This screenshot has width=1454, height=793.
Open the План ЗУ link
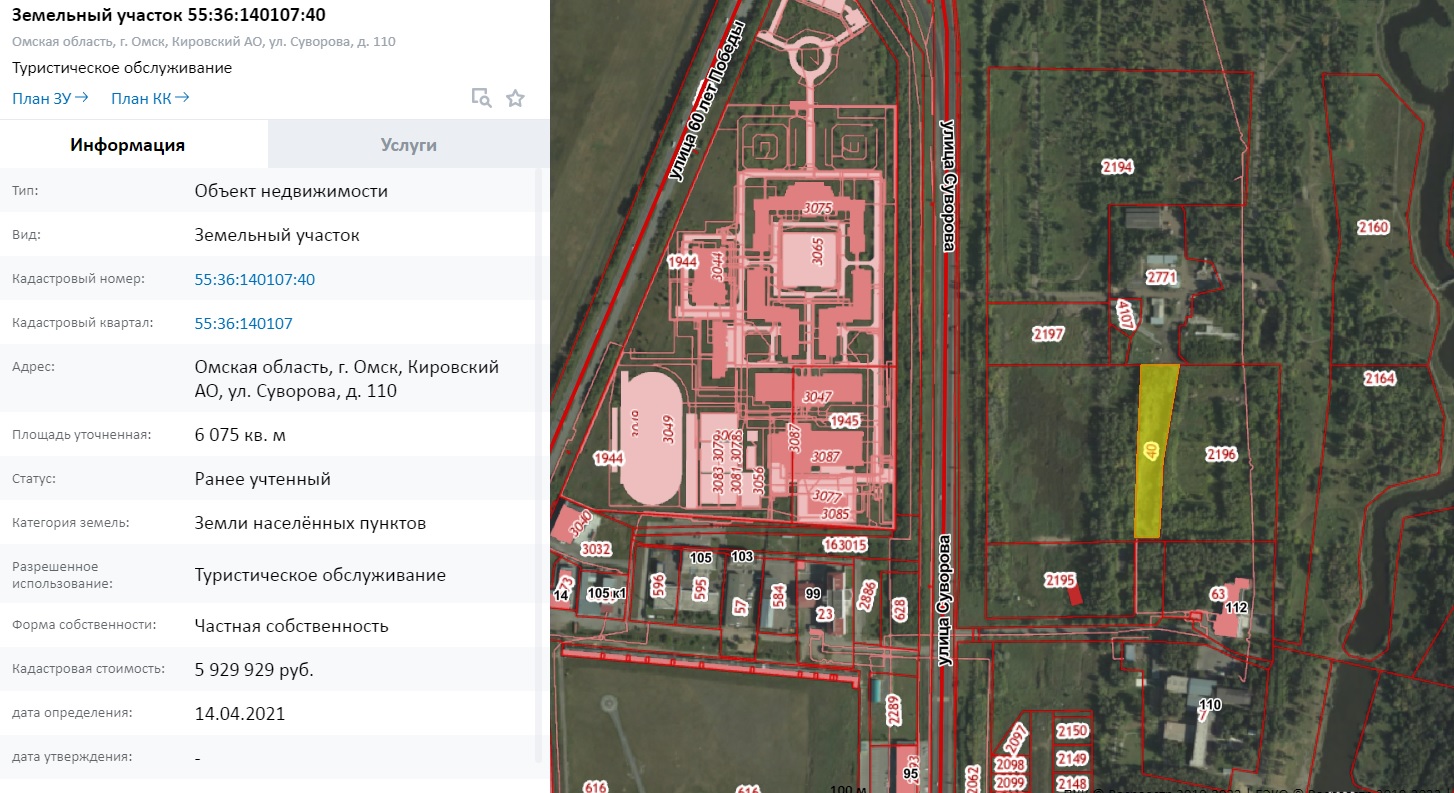[50, 98]
